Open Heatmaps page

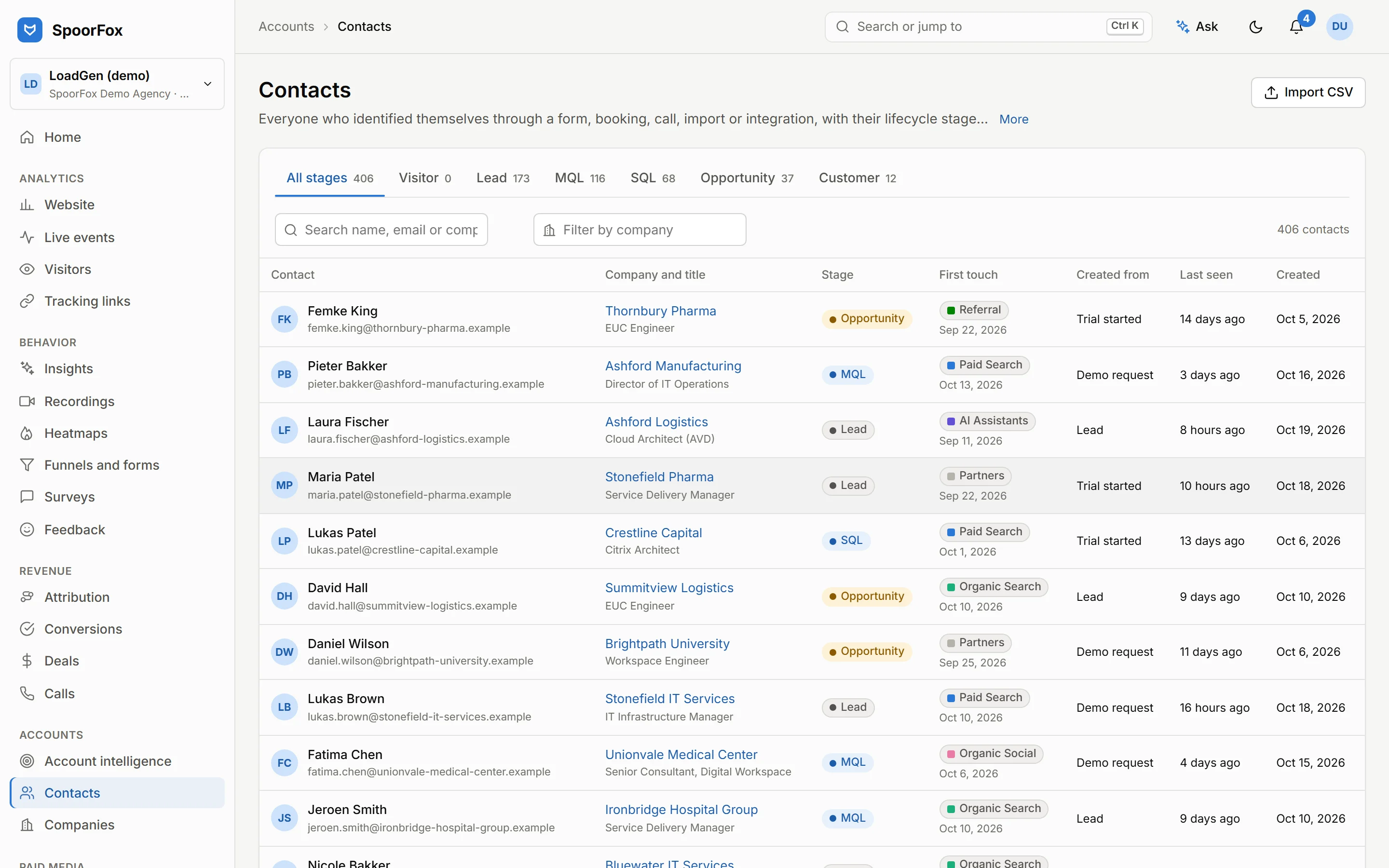tap(117, 434)
